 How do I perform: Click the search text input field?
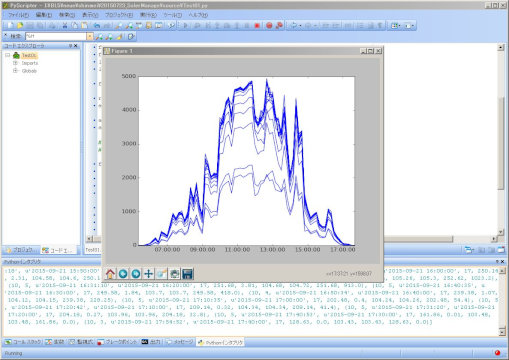click(x=56, y=36)
